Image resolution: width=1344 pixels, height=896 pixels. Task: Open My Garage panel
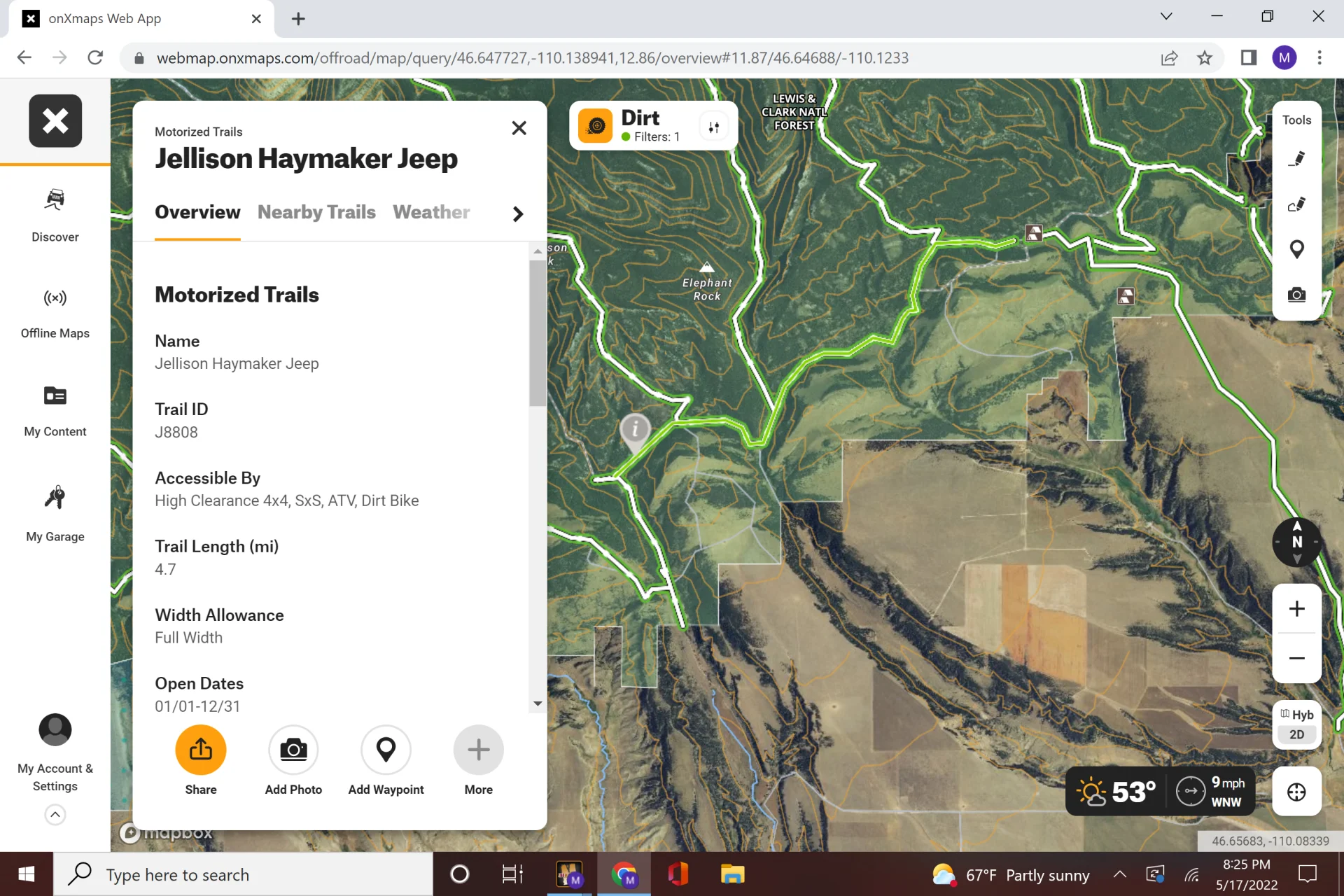click(55, 513)
